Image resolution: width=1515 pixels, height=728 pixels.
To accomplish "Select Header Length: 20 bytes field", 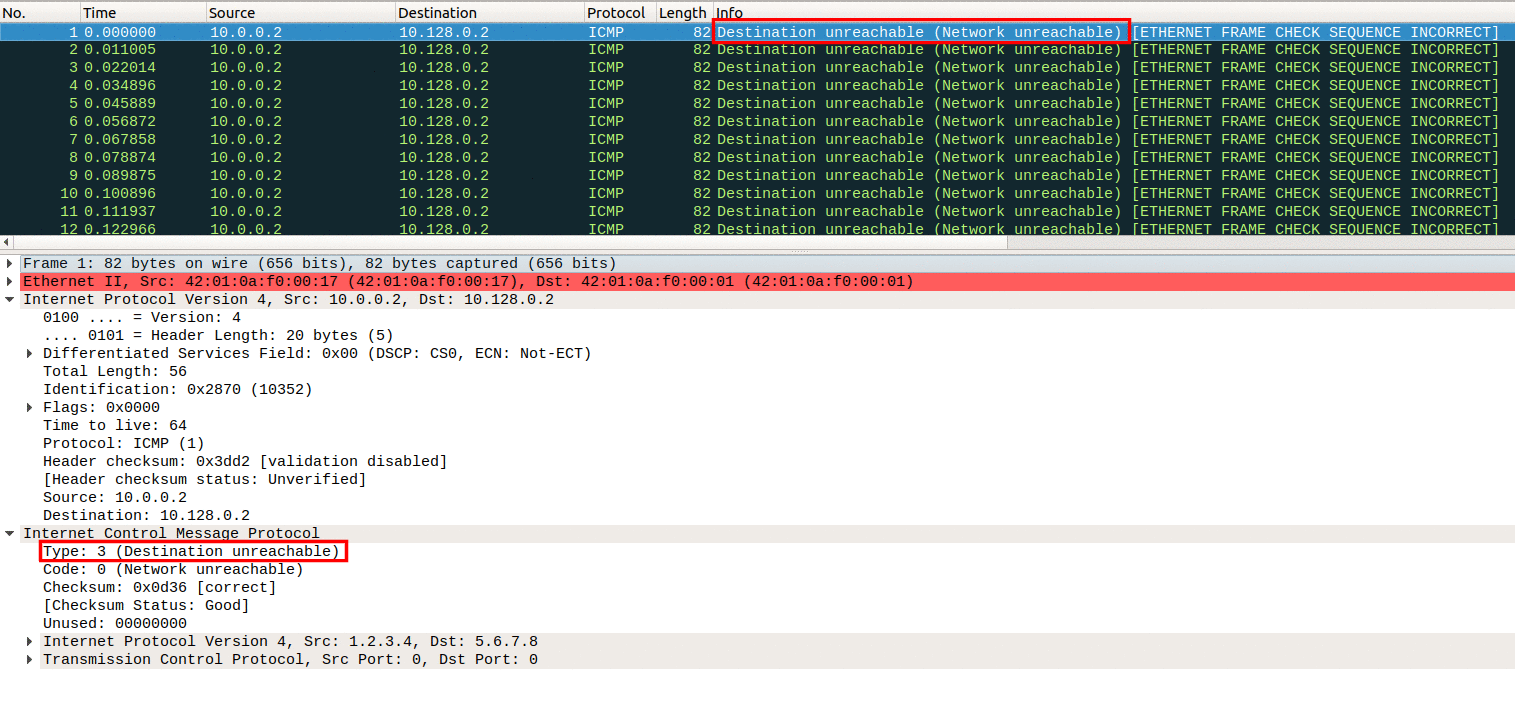I will pyautogui.click(x=218, y=336).
